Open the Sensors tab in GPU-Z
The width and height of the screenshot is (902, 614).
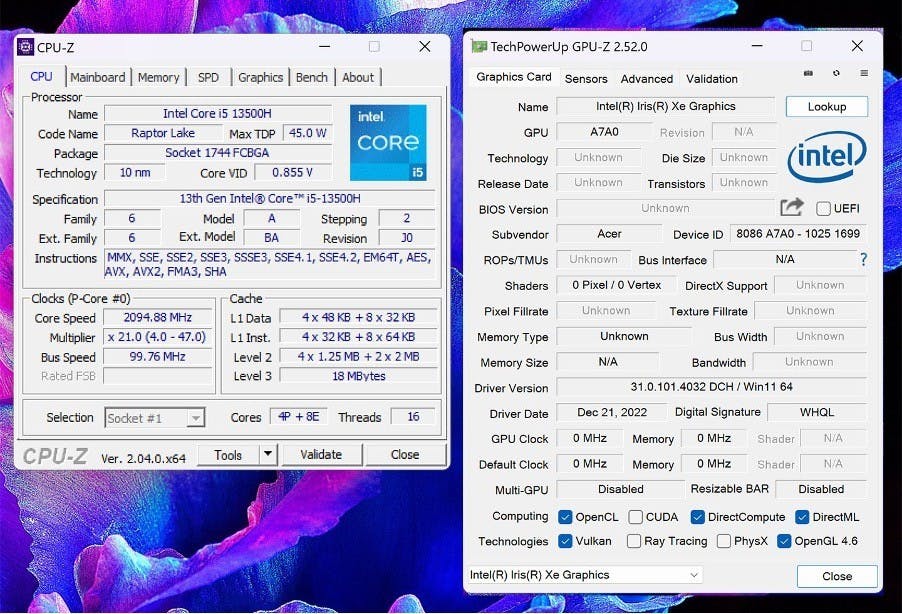tap(586, 79)
